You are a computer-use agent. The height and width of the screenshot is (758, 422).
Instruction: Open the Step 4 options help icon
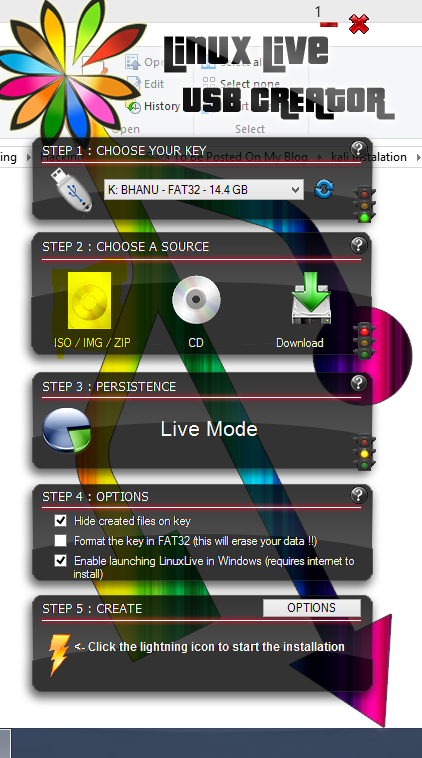pyautogui.click(x=358, y=495)
